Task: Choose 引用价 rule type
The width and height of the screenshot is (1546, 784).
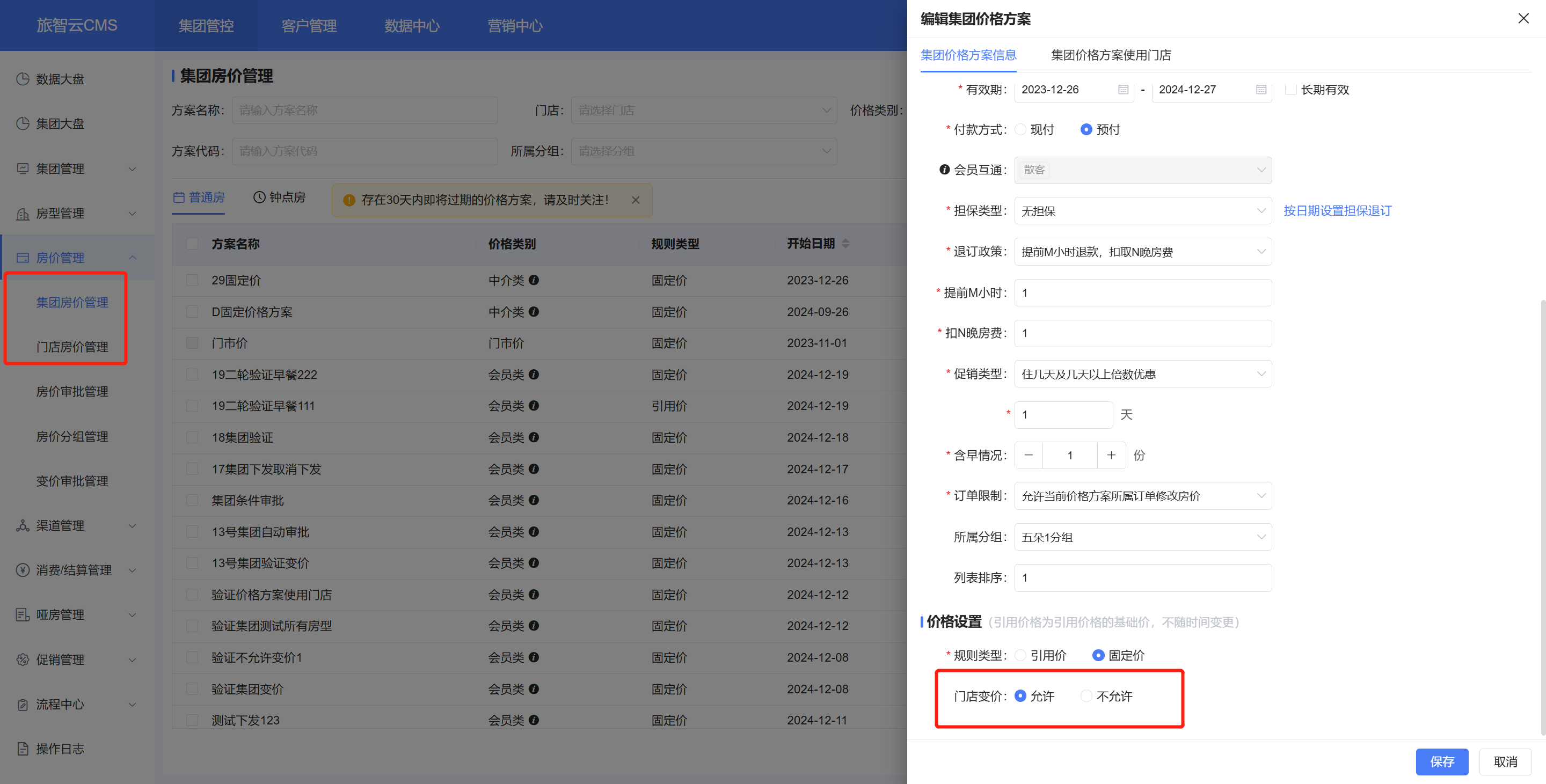Action: point(1020,656)
